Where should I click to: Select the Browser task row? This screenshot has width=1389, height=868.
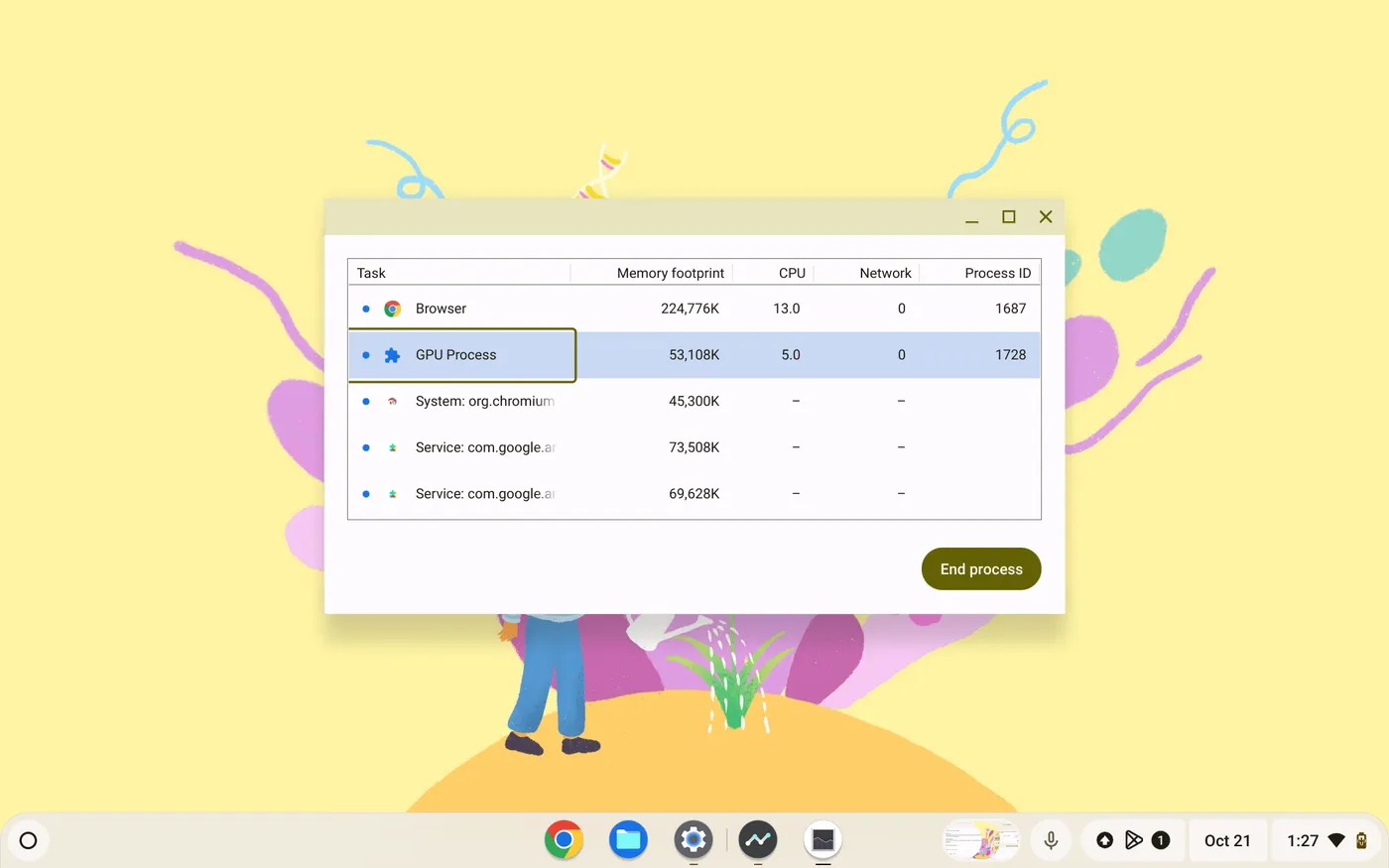point(694,309)
